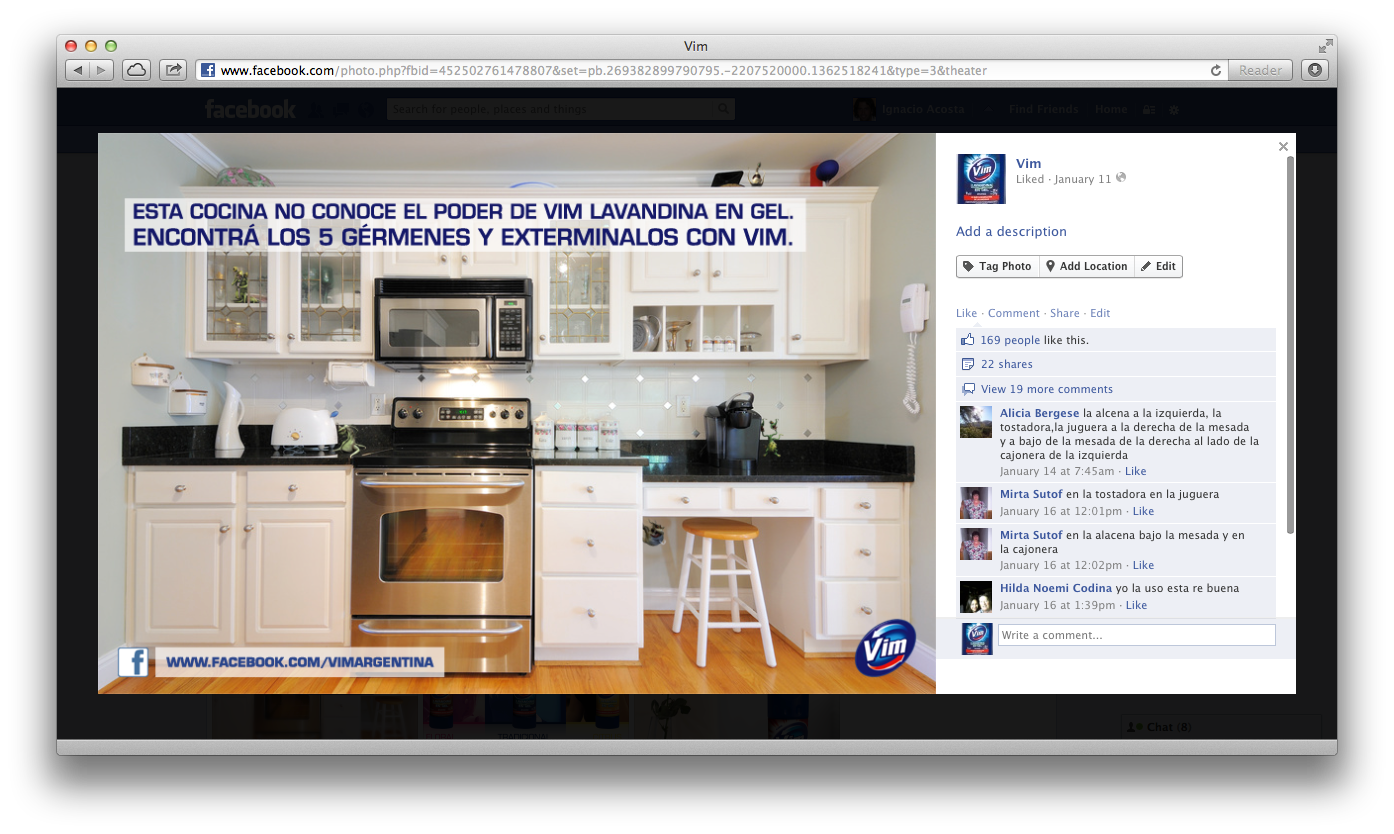This screenshot has height=834, width=1394.
Task: Open the Chat (8) bar
Action: tap(1218, 727)
